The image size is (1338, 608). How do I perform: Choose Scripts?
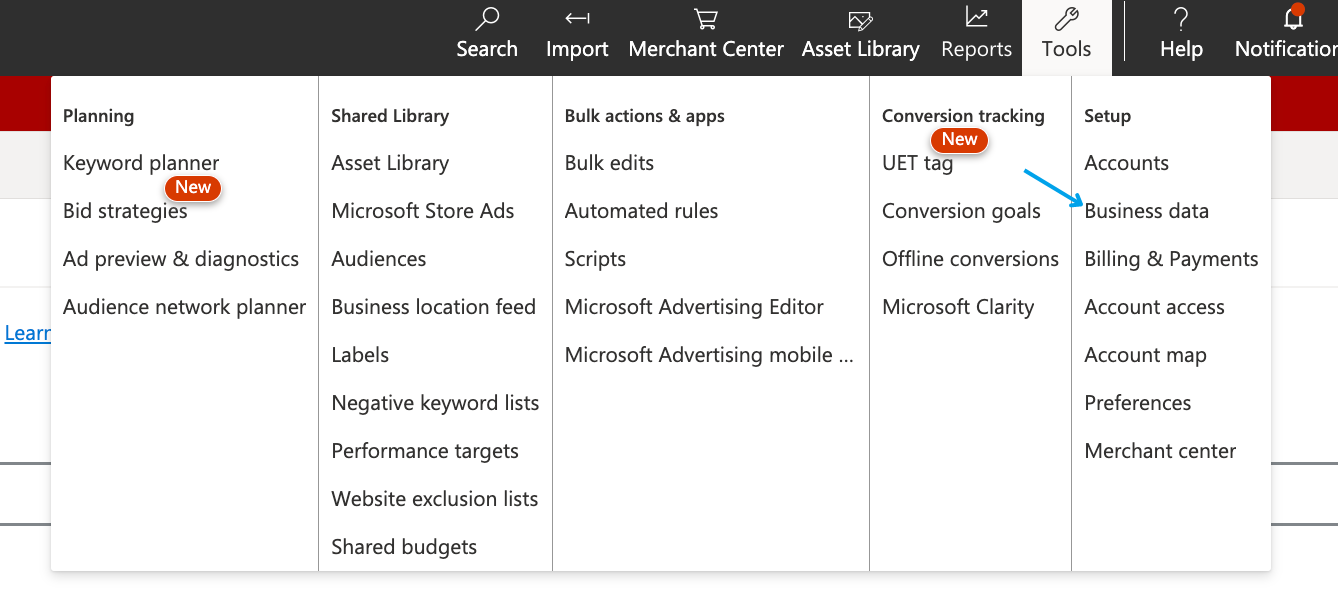(x=595, y=259)
